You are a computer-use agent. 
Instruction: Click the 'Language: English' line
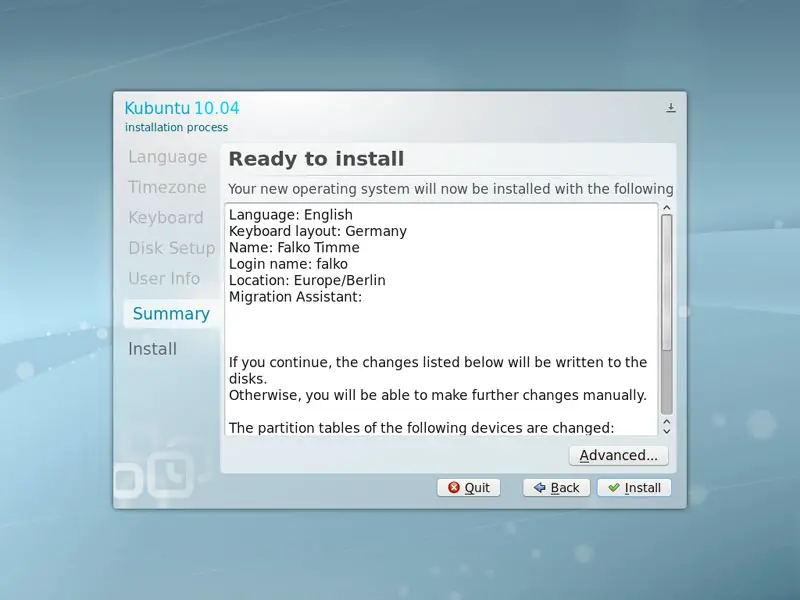pyautogui.click(x=291, y=215)
